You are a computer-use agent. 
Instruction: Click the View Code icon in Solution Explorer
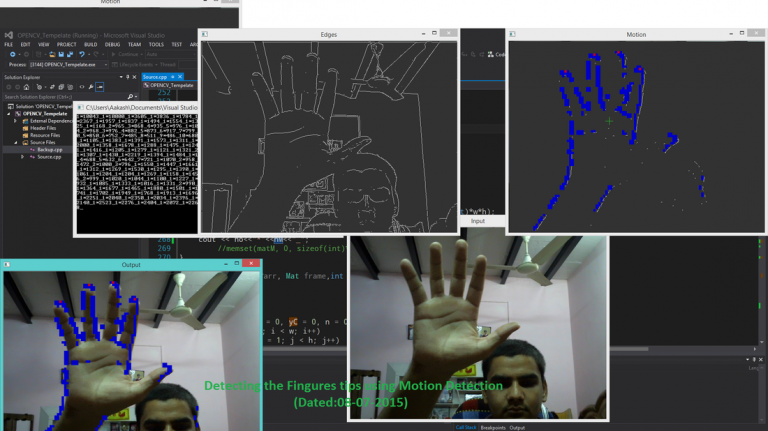click(82, 87)
